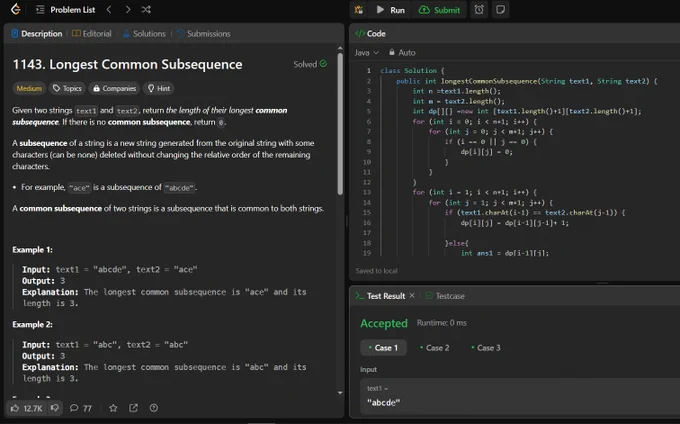Image resolution: width=680 pixels, height=424 pixels.
Task: Switch to the Description tab
Action: 37,34
